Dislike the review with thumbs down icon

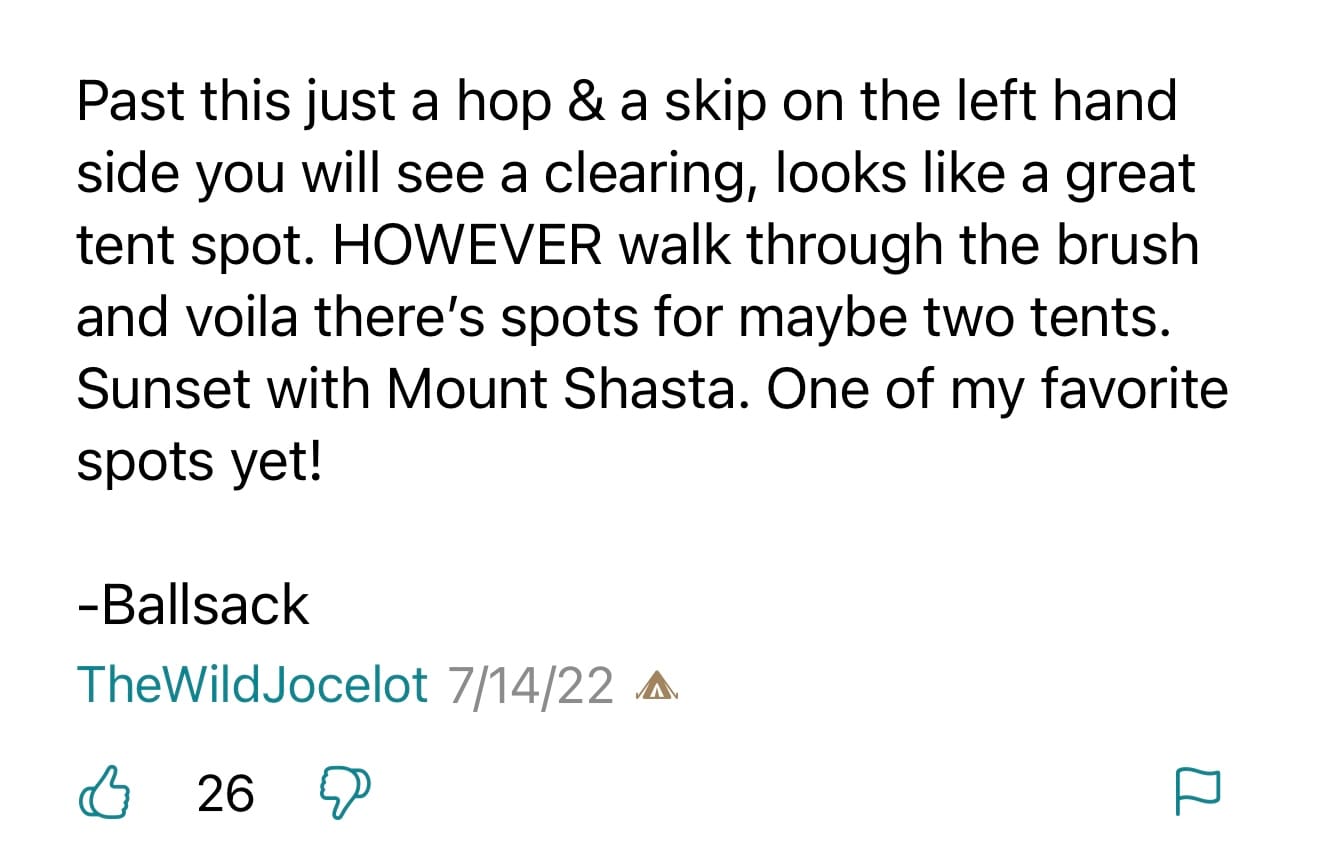coord(344,792)
